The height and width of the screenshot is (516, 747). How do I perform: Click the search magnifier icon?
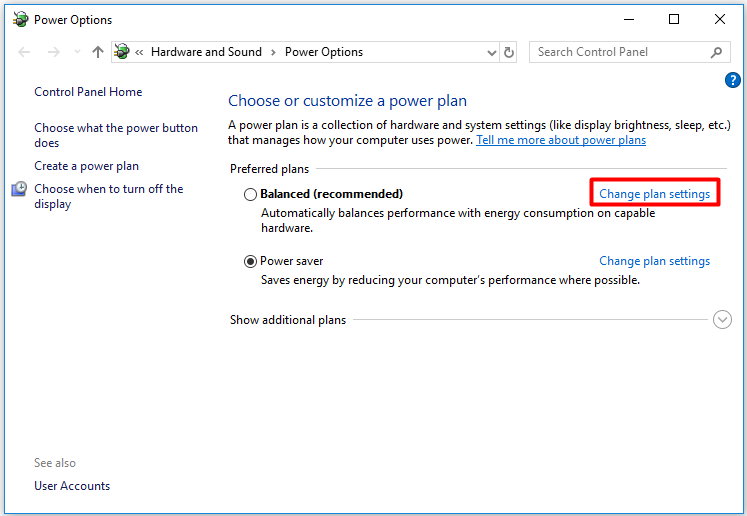(716, 52)
